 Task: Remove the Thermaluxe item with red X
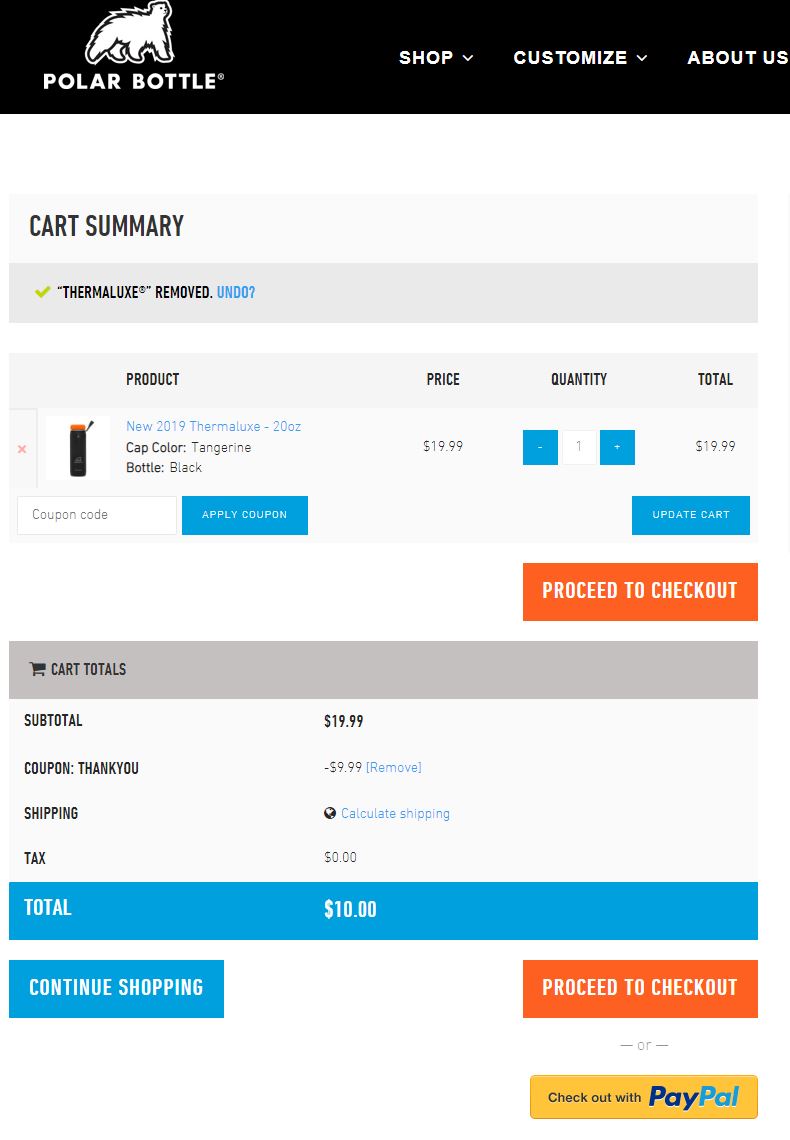coord(22,449)
